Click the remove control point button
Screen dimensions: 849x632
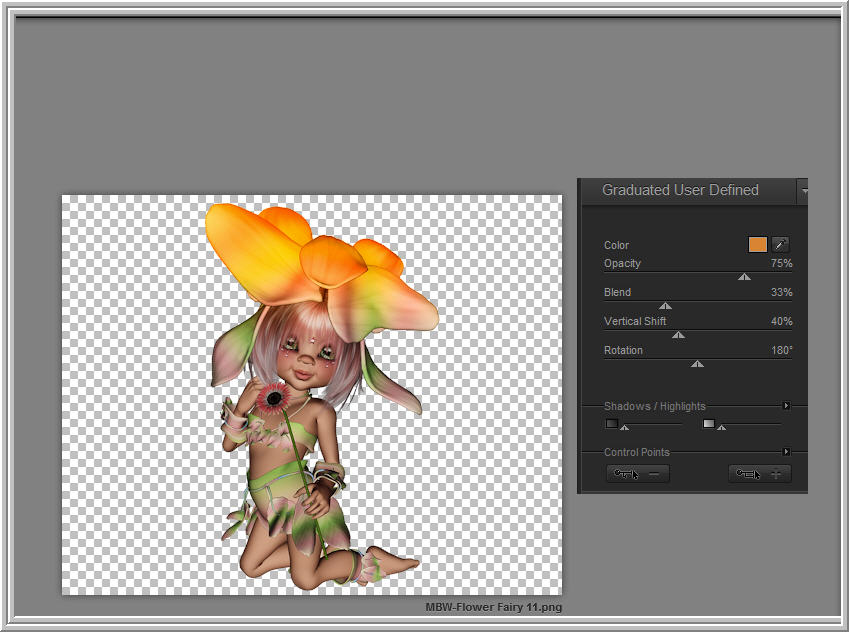[x=638, y=474]
